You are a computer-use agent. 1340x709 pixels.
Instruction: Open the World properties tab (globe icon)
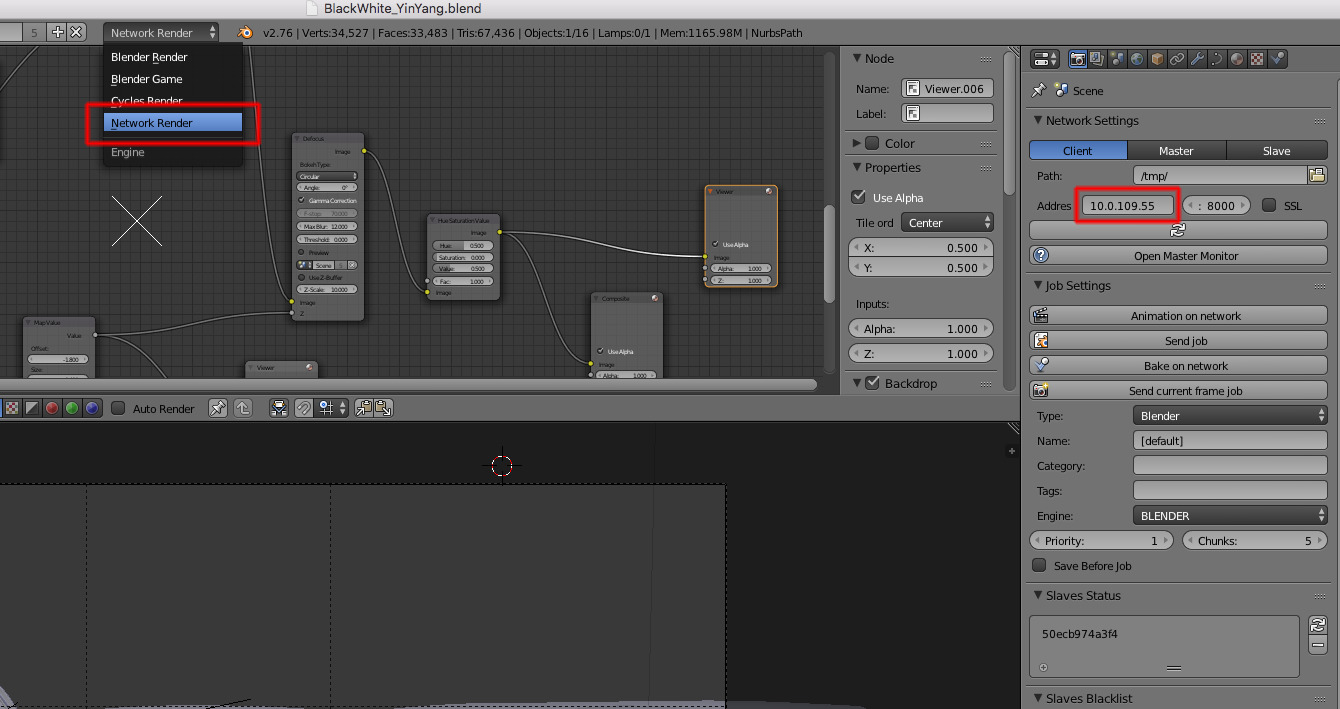click(1137, 59)
